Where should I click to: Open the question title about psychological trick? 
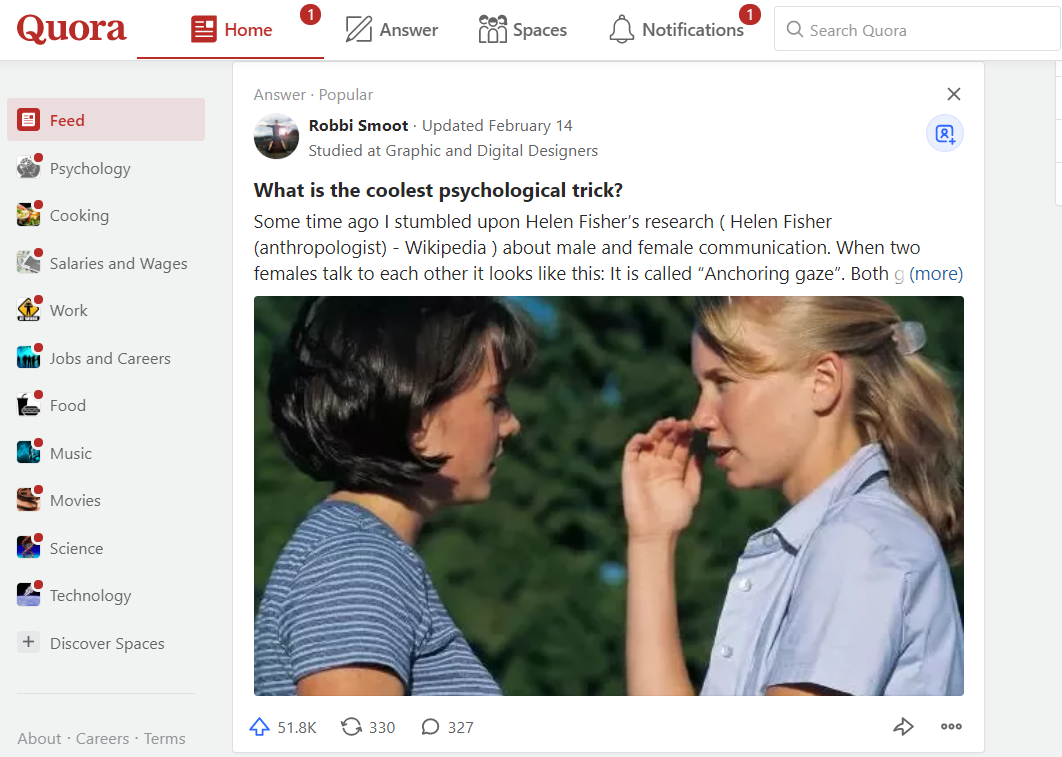coord(438,190)
